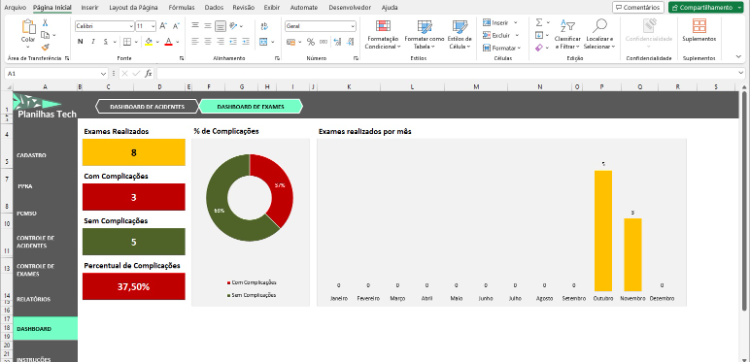
Task: Open Suplementos add-ins icon
Action: (699, 25)
